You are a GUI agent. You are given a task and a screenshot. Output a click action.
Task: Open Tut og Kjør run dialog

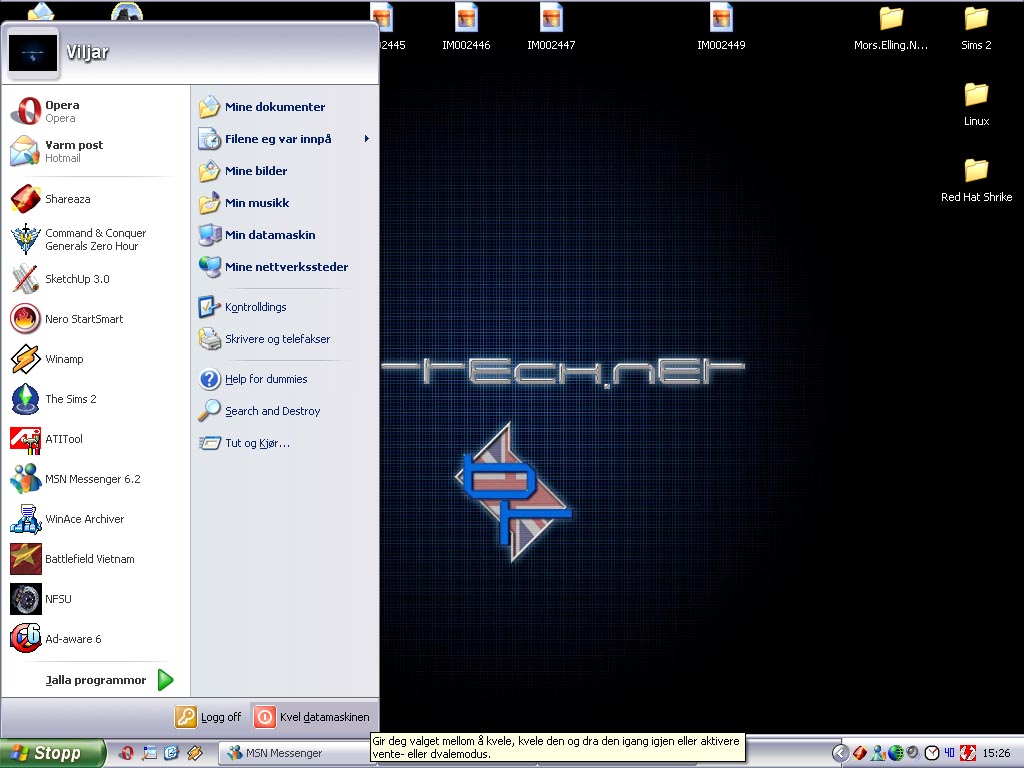285,443
